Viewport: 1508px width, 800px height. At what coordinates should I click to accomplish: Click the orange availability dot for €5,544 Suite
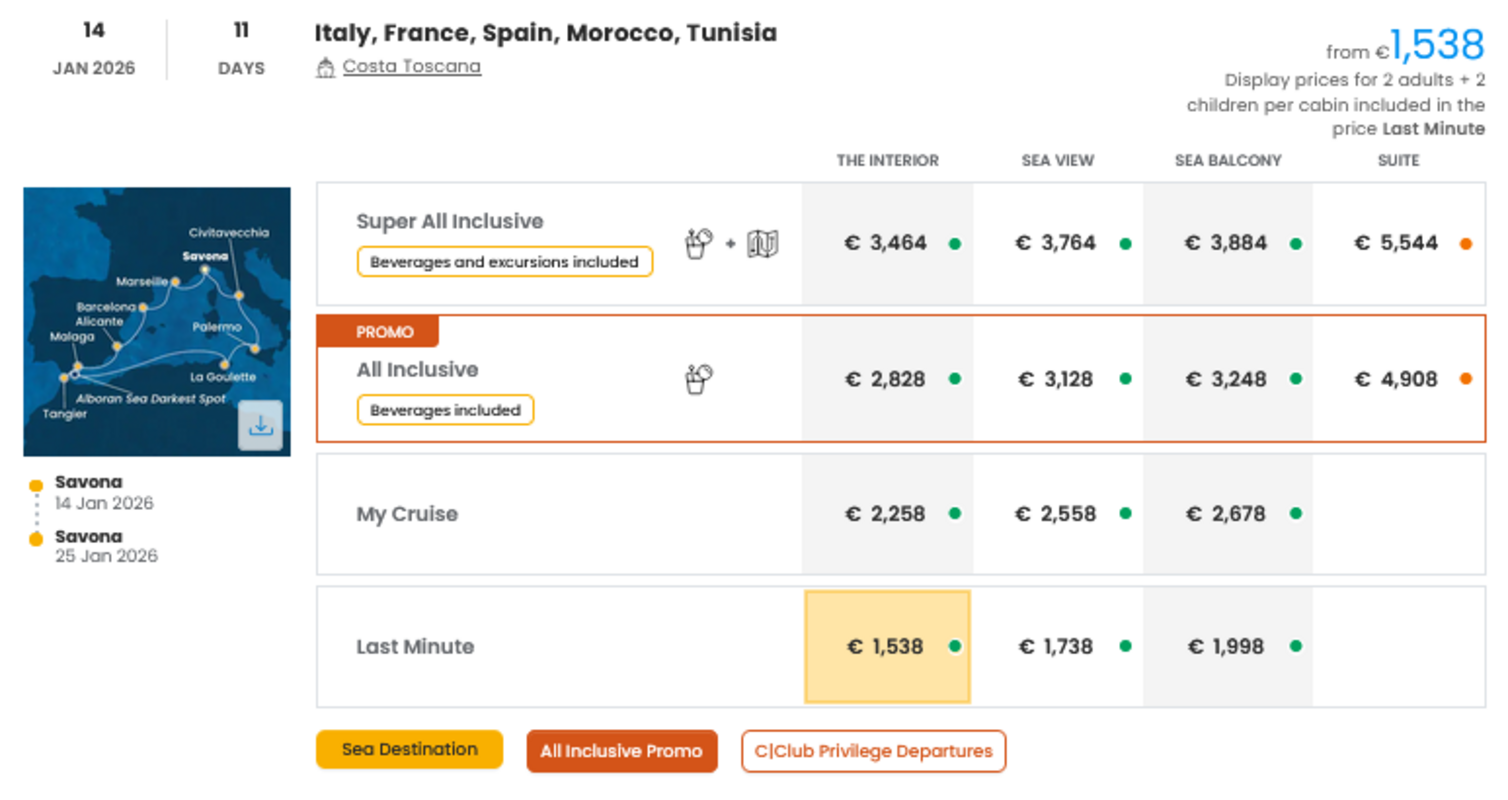pos(1465,243)
